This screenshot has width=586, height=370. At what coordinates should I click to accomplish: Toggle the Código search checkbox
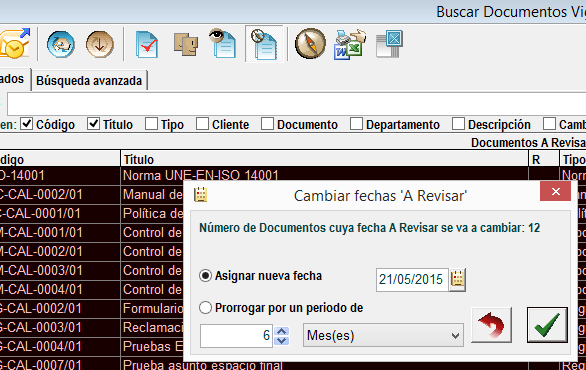pos(27,124)
